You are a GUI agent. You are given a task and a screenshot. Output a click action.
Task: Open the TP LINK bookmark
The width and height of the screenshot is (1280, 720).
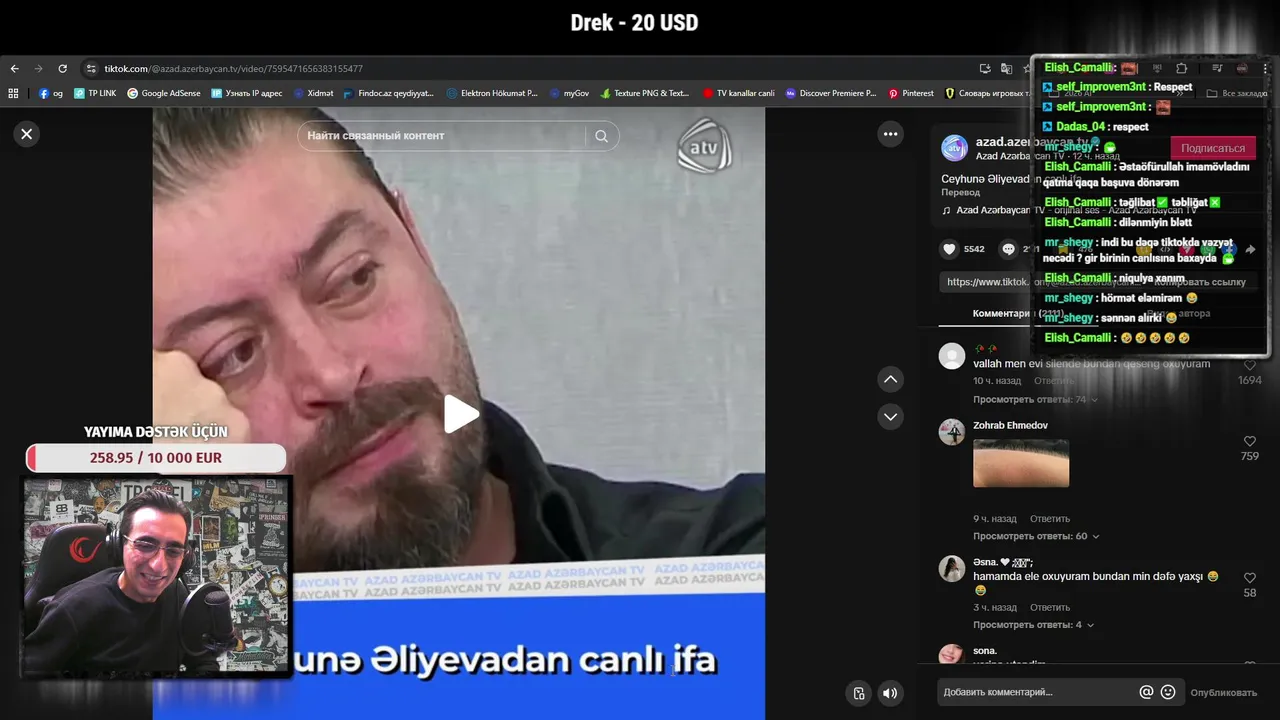coord(95,93)
